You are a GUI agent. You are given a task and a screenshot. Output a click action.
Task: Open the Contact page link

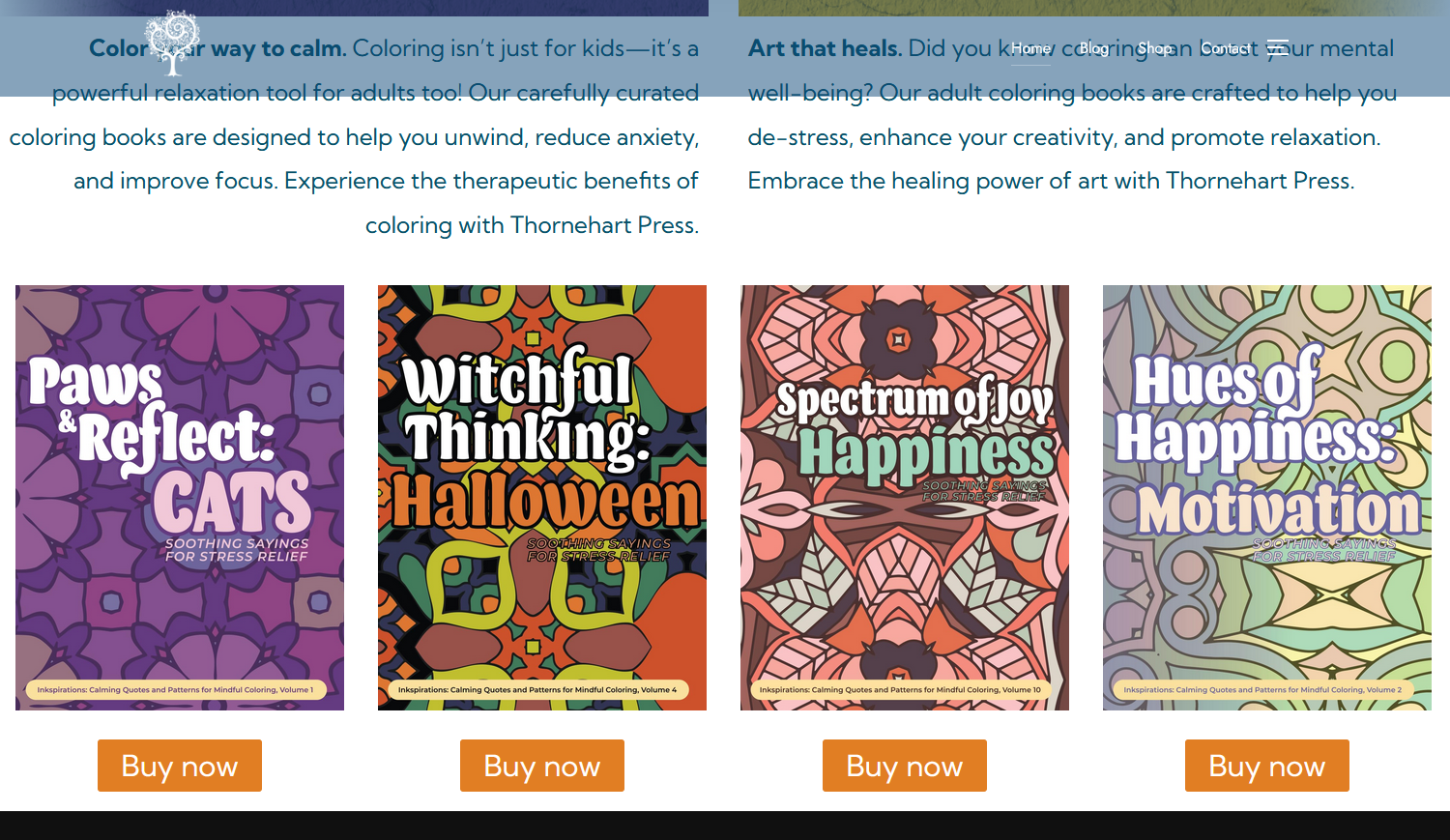(x=1226, y=48)
